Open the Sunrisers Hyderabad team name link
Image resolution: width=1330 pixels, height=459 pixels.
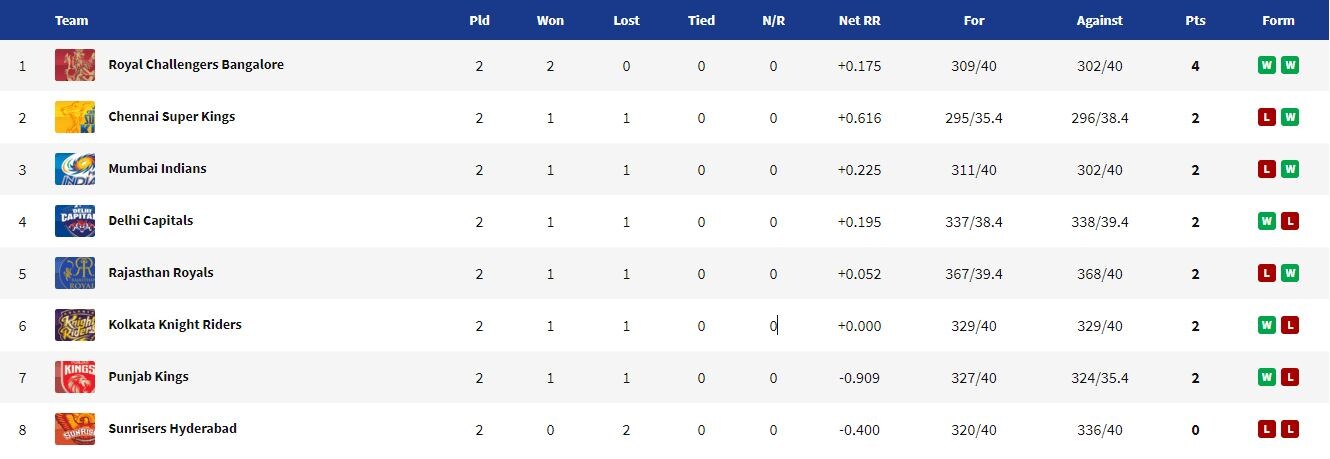point(173,429)
